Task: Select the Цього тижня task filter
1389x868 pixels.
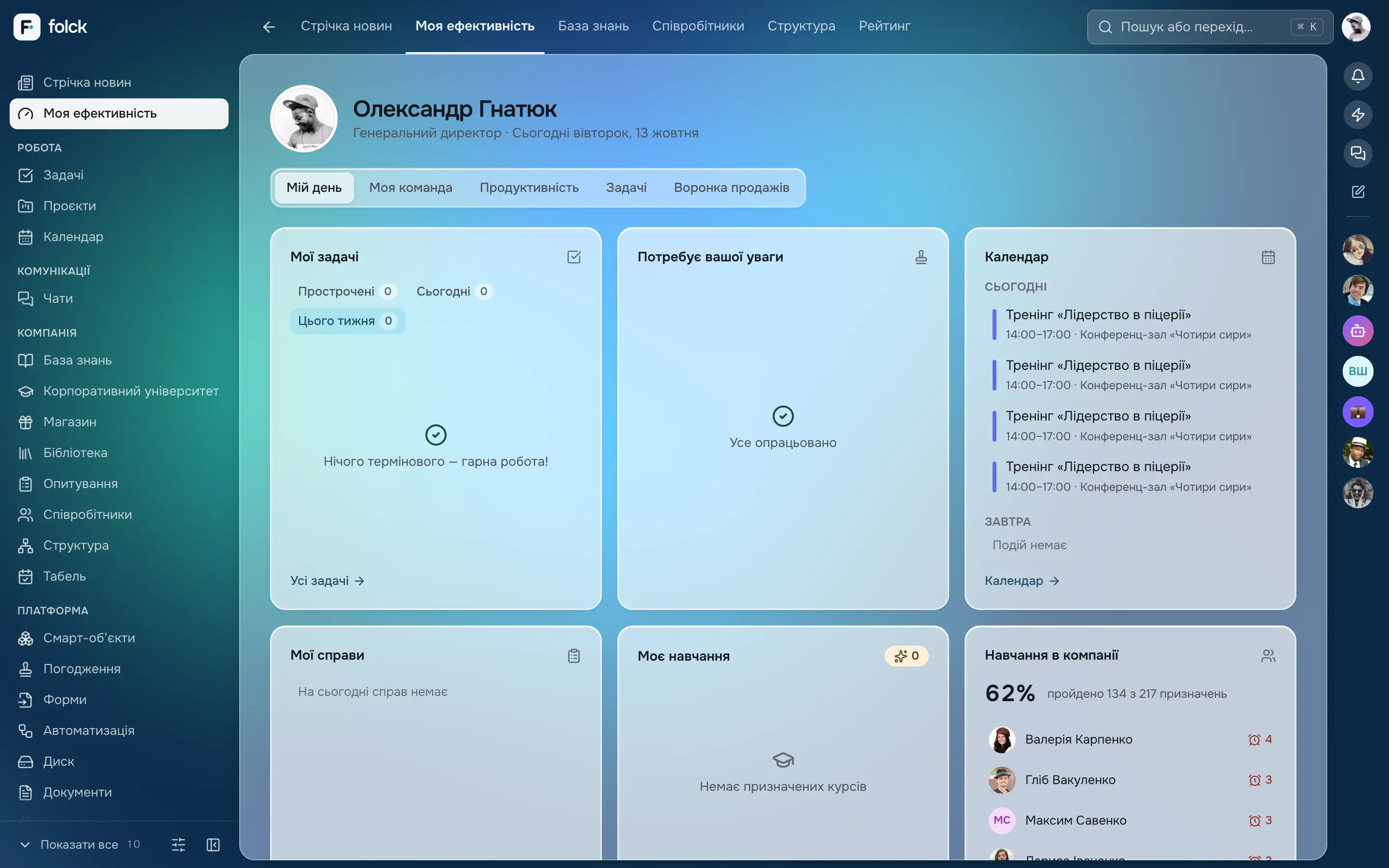Action: pos(347,321)
